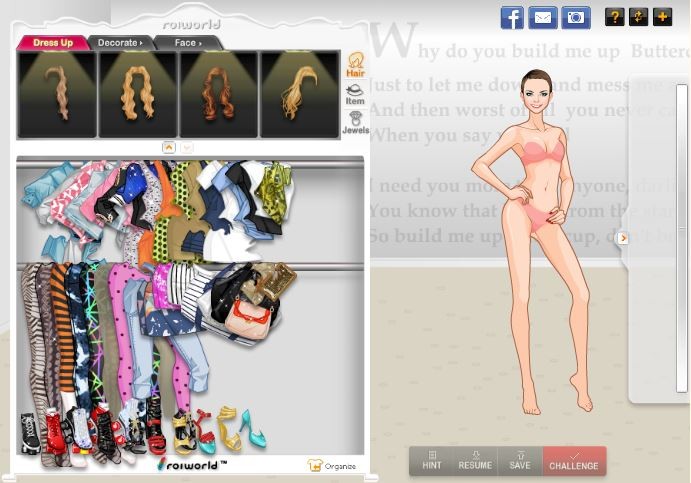
Task: Click the SAVE button
Action: click(519, 460)
